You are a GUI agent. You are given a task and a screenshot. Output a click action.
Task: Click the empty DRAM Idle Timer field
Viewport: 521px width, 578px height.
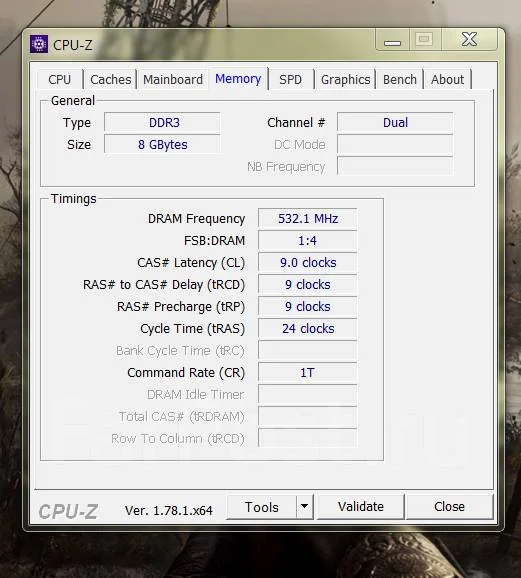(x=308, y=395)
